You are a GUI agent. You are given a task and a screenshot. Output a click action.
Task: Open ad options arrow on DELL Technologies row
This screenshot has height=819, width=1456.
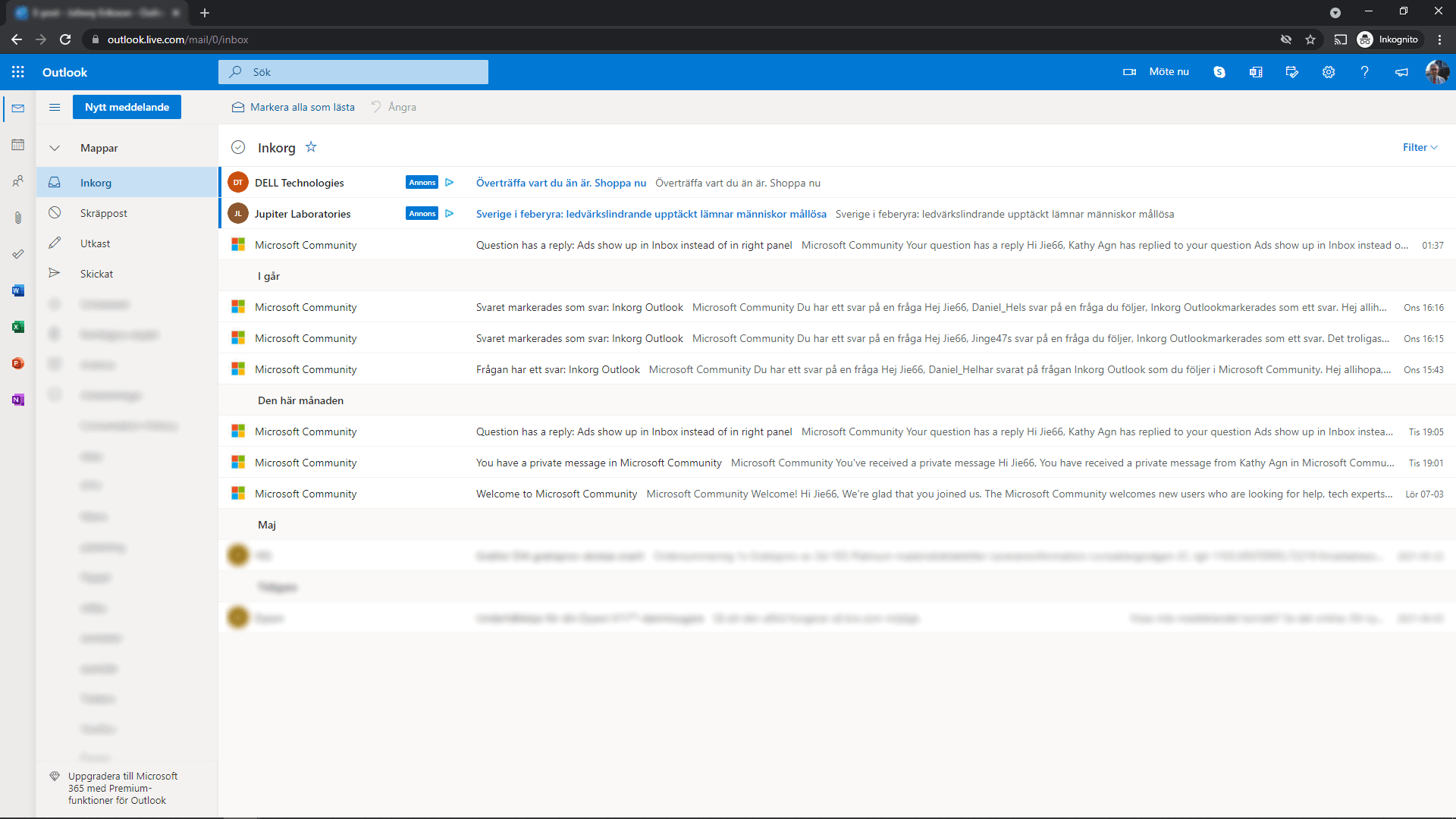pyautogui.click(x=449, y=183)
